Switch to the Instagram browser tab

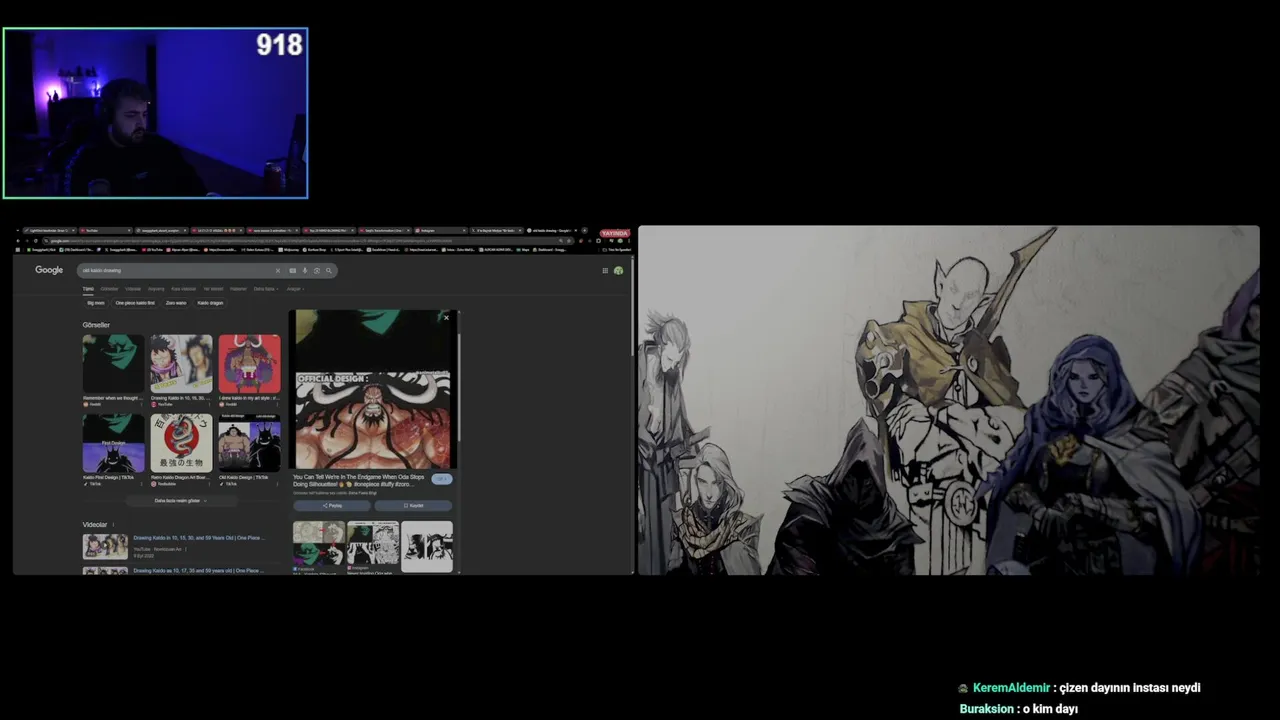(440, 230)
